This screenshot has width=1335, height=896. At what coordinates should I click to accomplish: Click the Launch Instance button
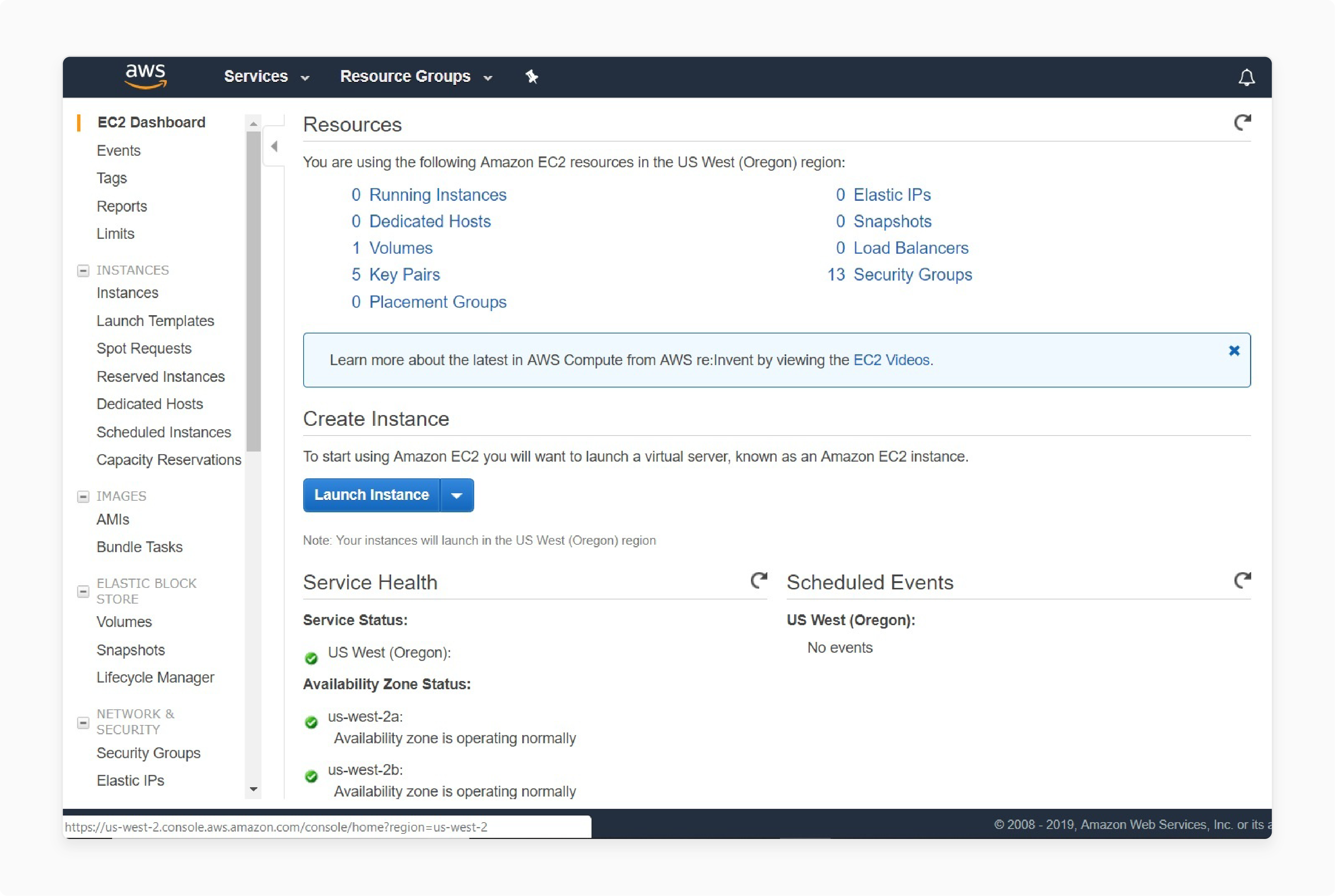click(x=371, y=496)
